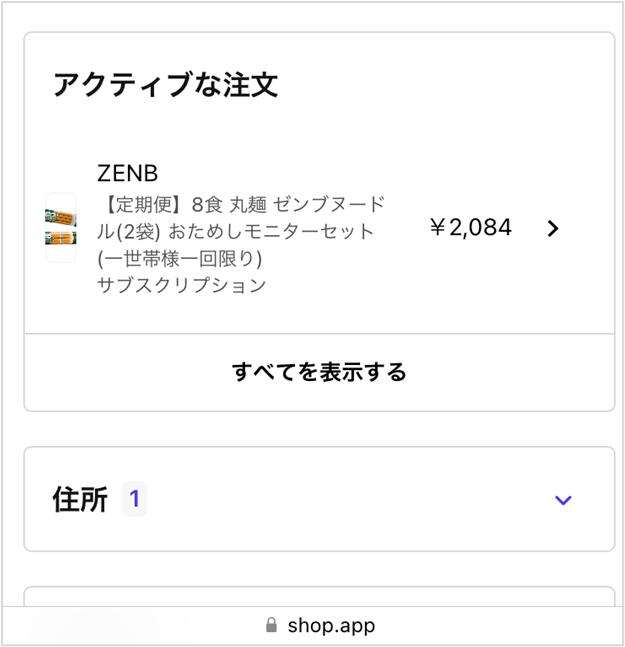Click the ZENB store name

127,173
